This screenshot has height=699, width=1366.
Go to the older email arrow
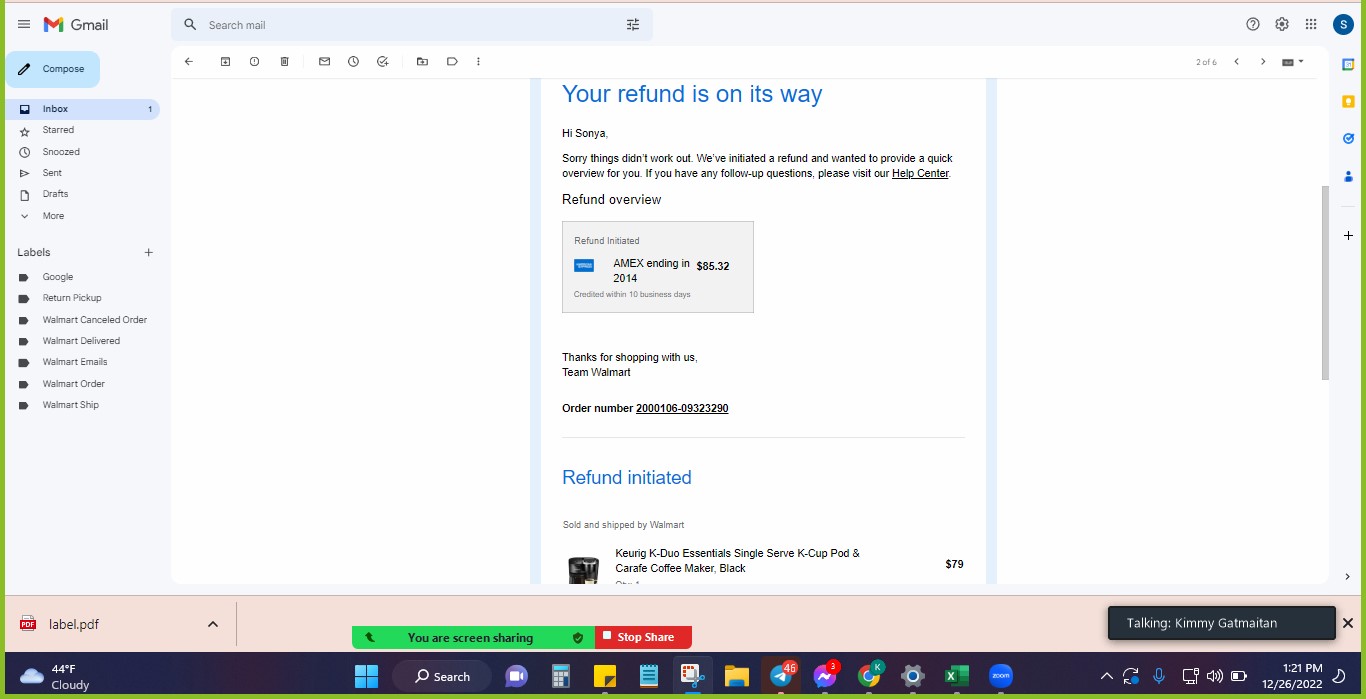pos(1263,62)
